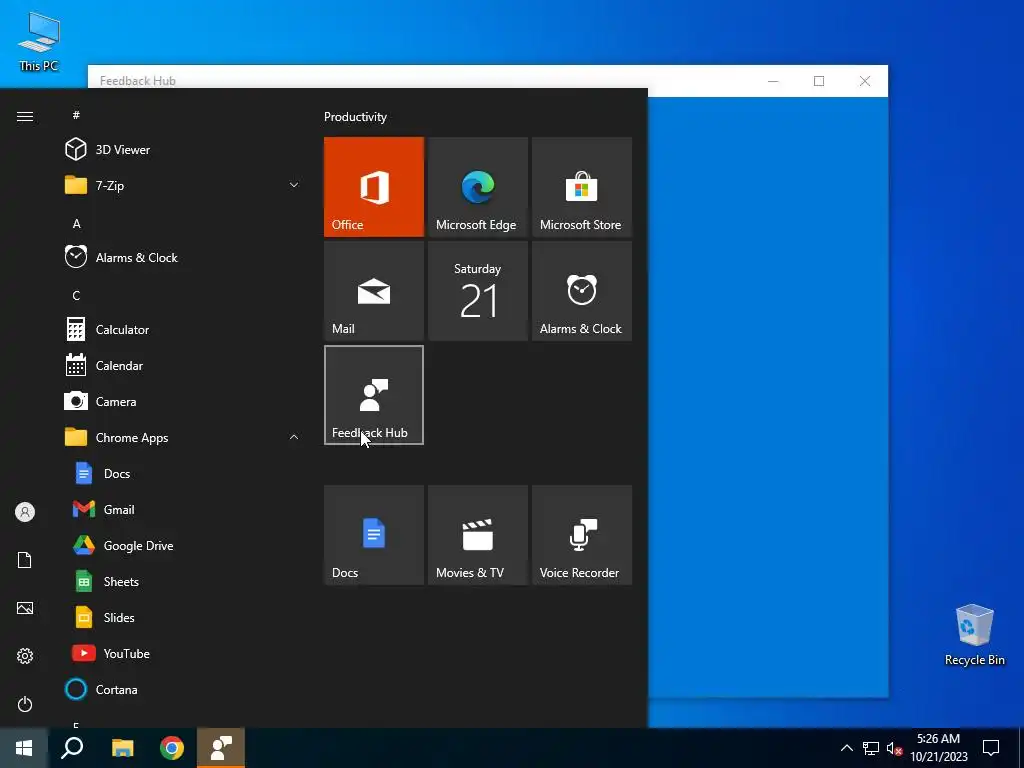The height and width of the screenshot is (768, 1024).
Task: Click the Office tile
Action: click(374, 187)
